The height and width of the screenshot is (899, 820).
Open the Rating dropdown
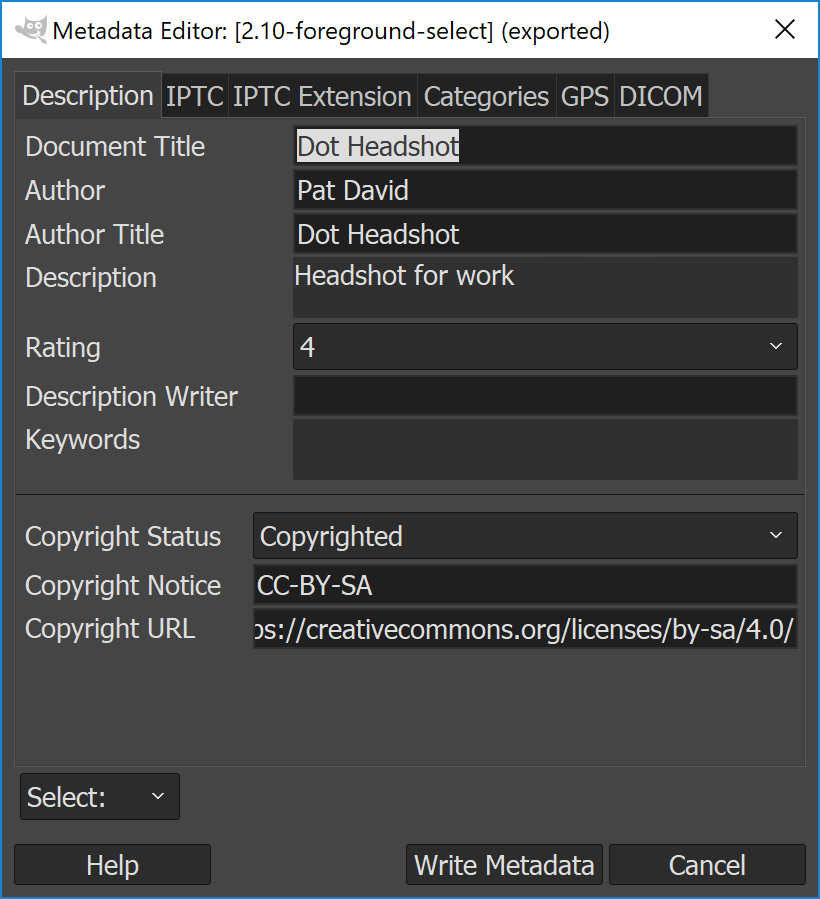coord(545,346)
